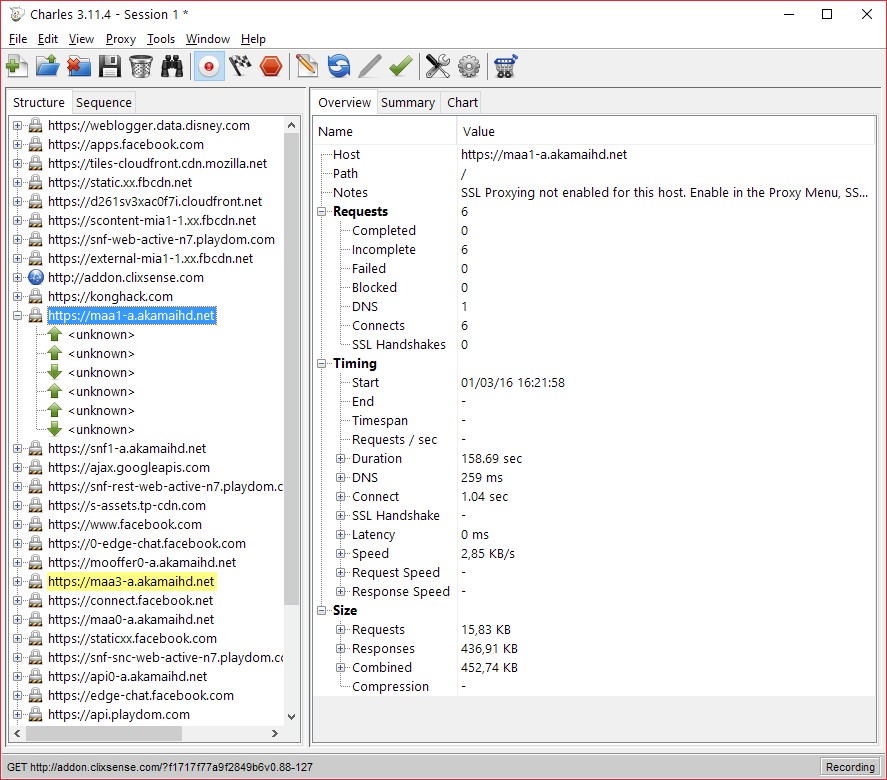The height and width of the screenshot is (780, 887).
Task: Open Tools via the wrench icon
Action: (x=437, y=67)
